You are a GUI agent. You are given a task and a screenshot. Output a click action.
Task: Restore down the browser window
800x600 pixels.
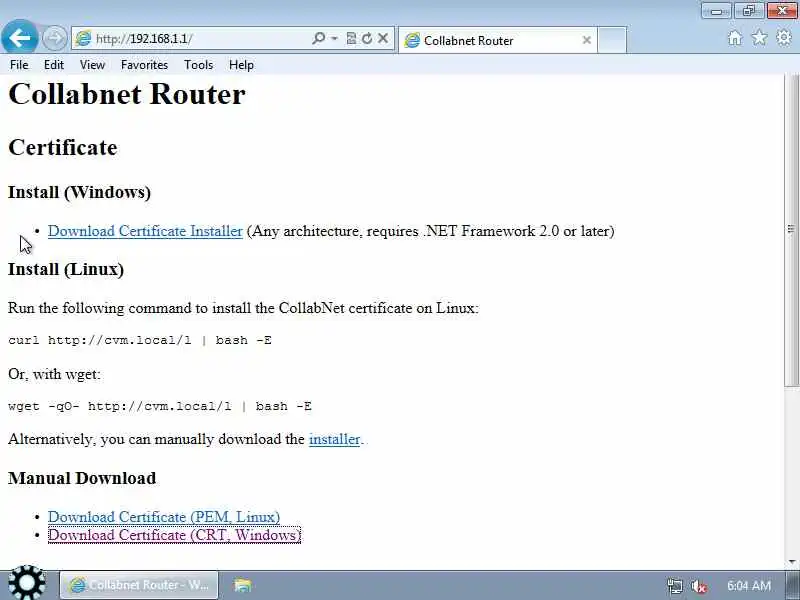coord(748,10)
